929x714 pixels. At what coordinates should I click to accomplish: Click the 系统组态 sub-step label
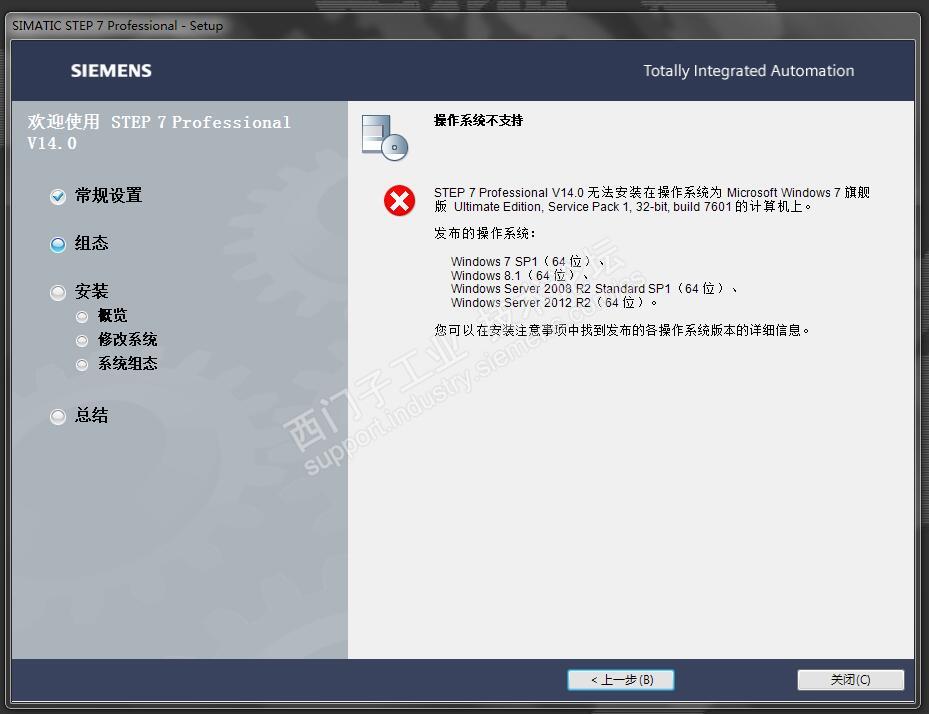pos(127,363)
